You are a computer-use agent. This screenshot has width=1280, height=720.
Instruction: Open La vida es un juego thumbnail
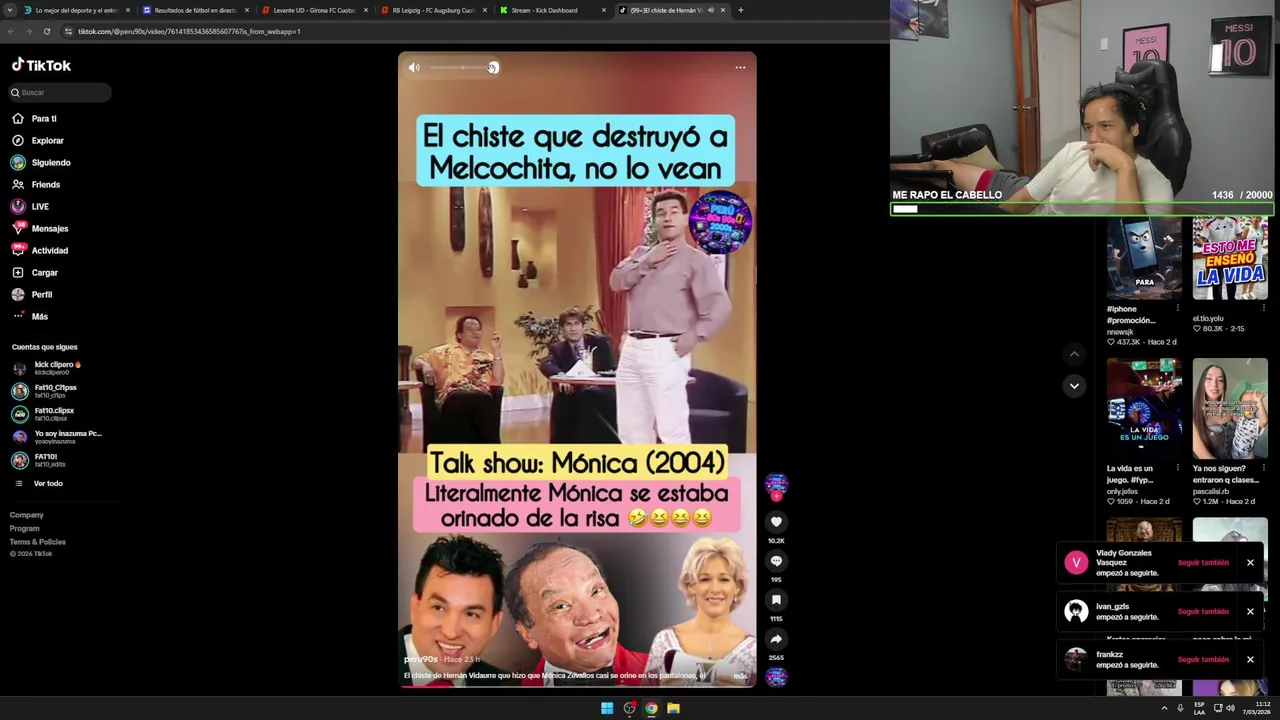click(x=1144, y=408)
